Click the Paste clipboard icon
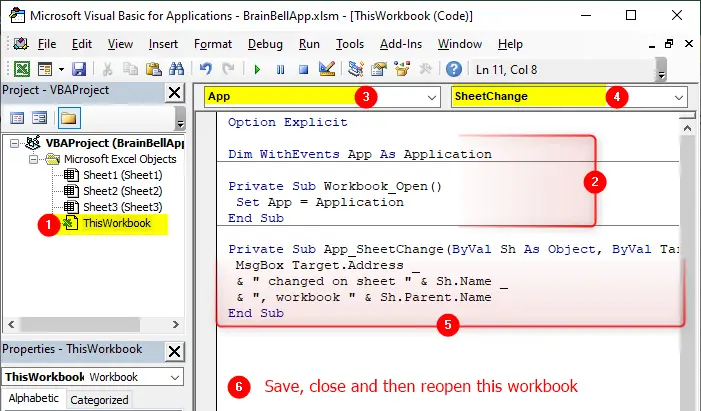The image size is (701, 411). (x=154, y=69)
